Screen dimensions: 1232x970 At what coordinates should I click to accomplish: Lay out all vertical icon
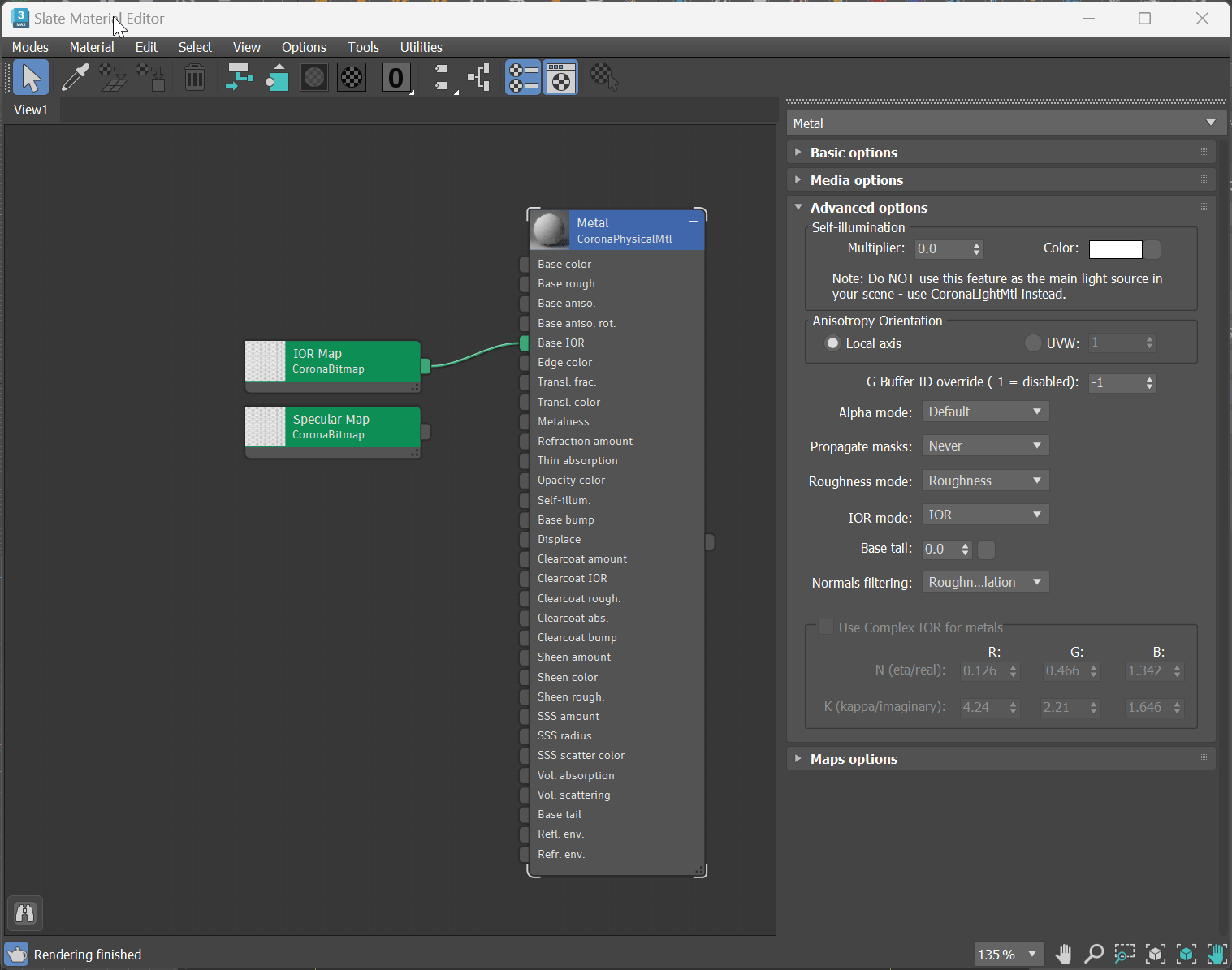click(x=441, y=78)
